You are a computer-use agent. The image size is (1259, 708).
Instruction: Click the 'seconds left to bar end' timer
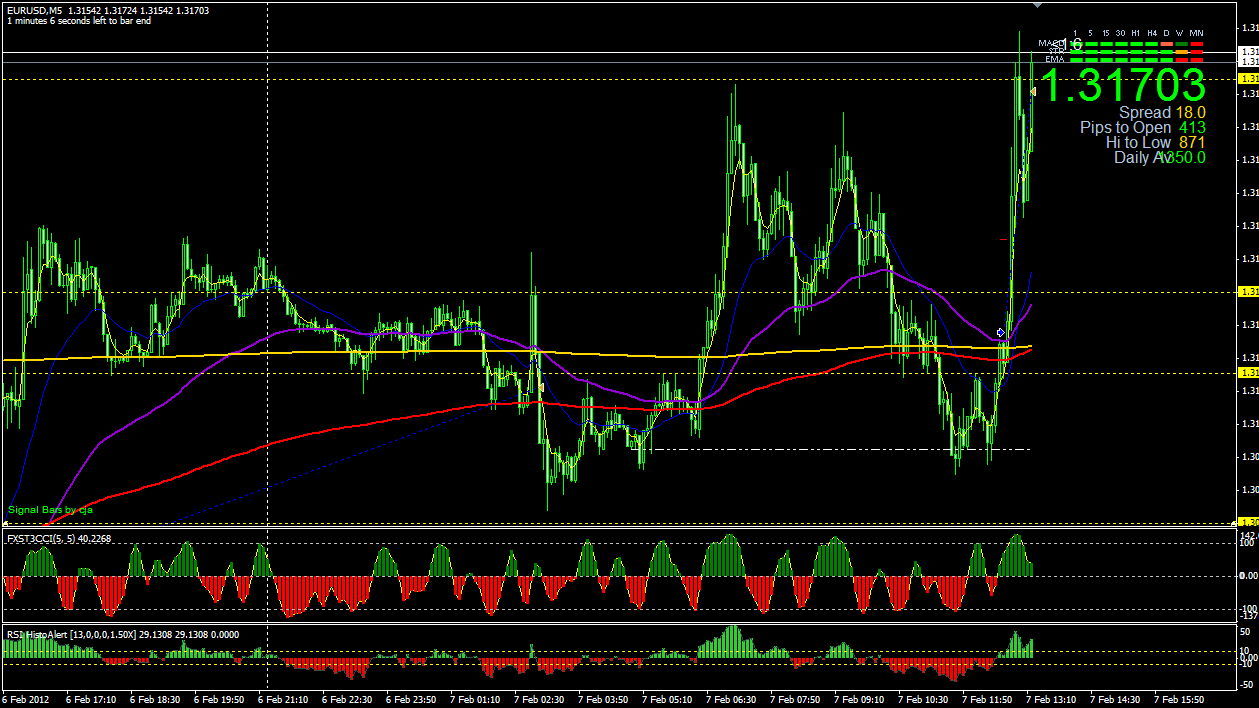(78, 21)
